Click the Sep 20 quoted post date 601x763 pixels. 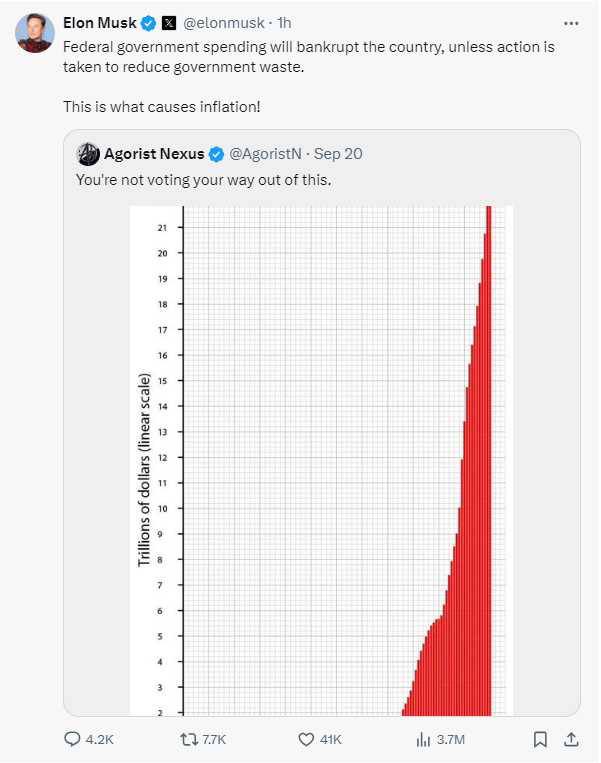click(337, 154)
